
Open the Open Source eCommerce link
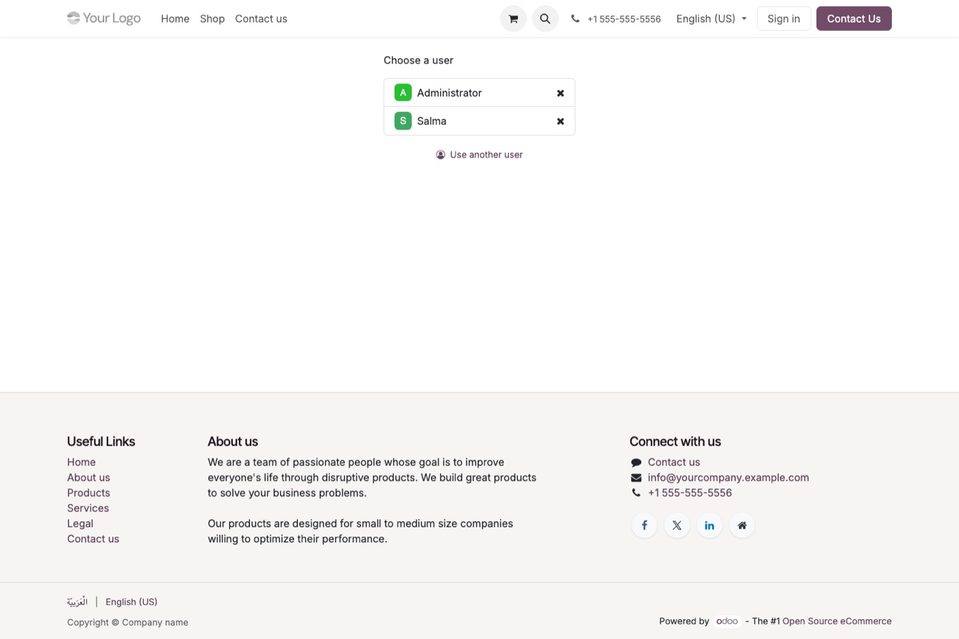[837, 621]
